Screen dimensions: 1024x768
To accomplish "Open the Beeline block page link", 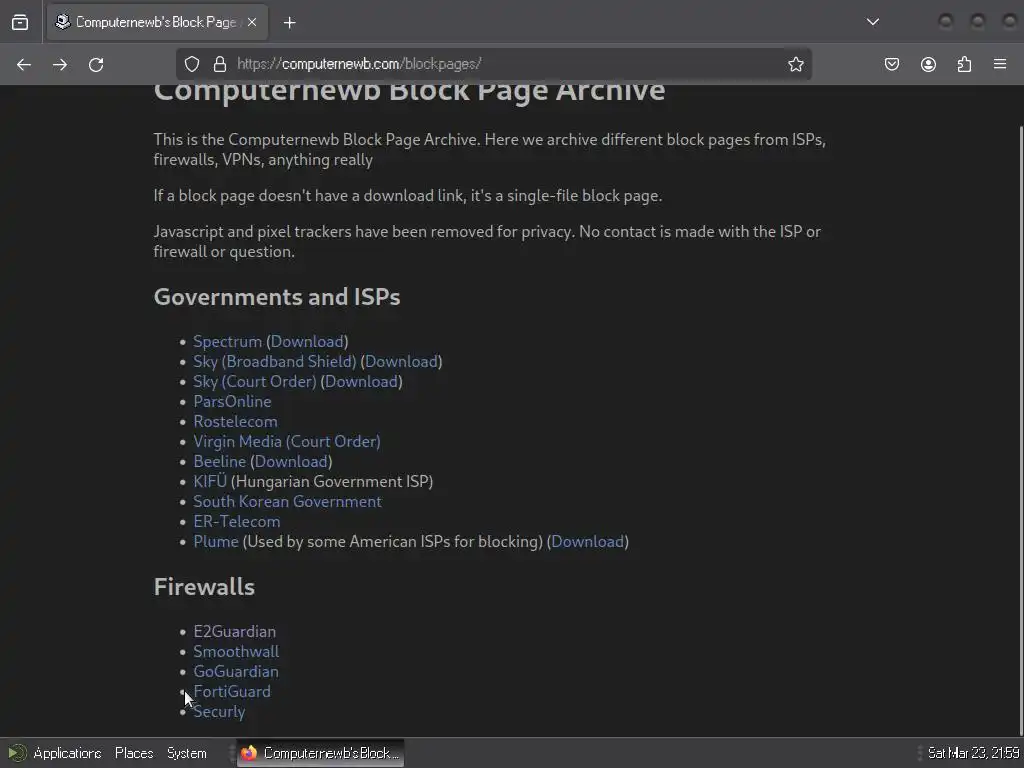I will [x=219, y=462].
